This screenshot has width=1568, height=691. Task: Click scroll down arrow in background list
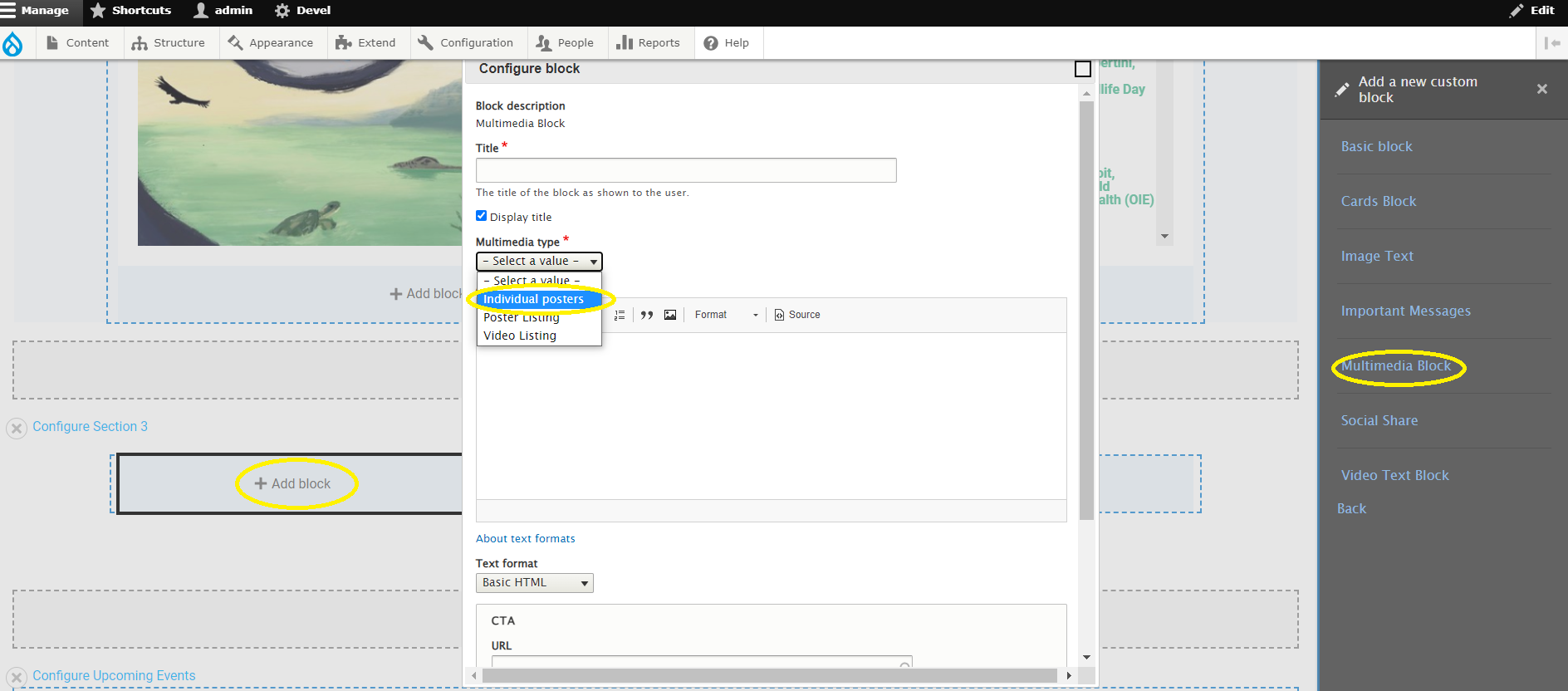click(x=1164, y=237)
